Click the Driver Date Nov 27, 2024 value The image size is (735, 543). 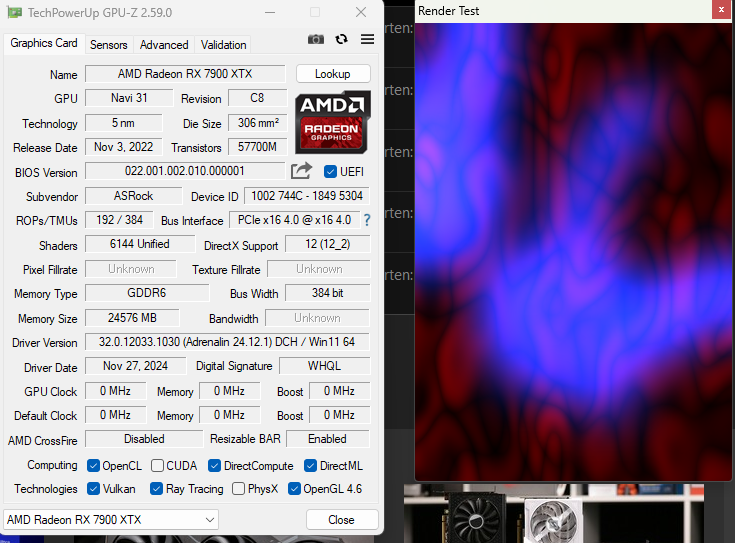click(135, 366)
